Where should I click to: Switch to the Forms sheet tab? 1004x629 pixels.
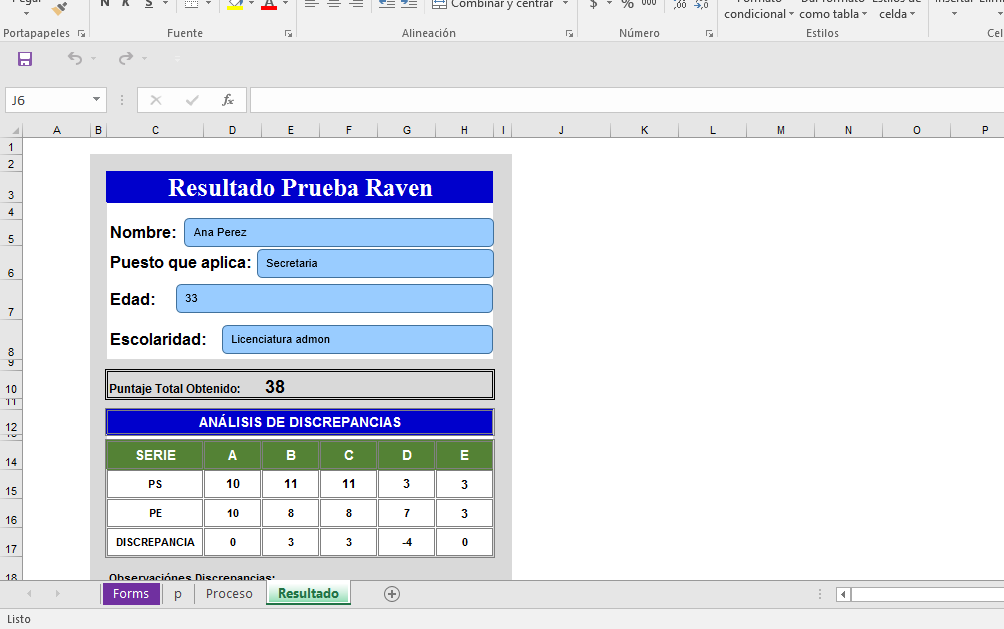(x=131, y=594)
